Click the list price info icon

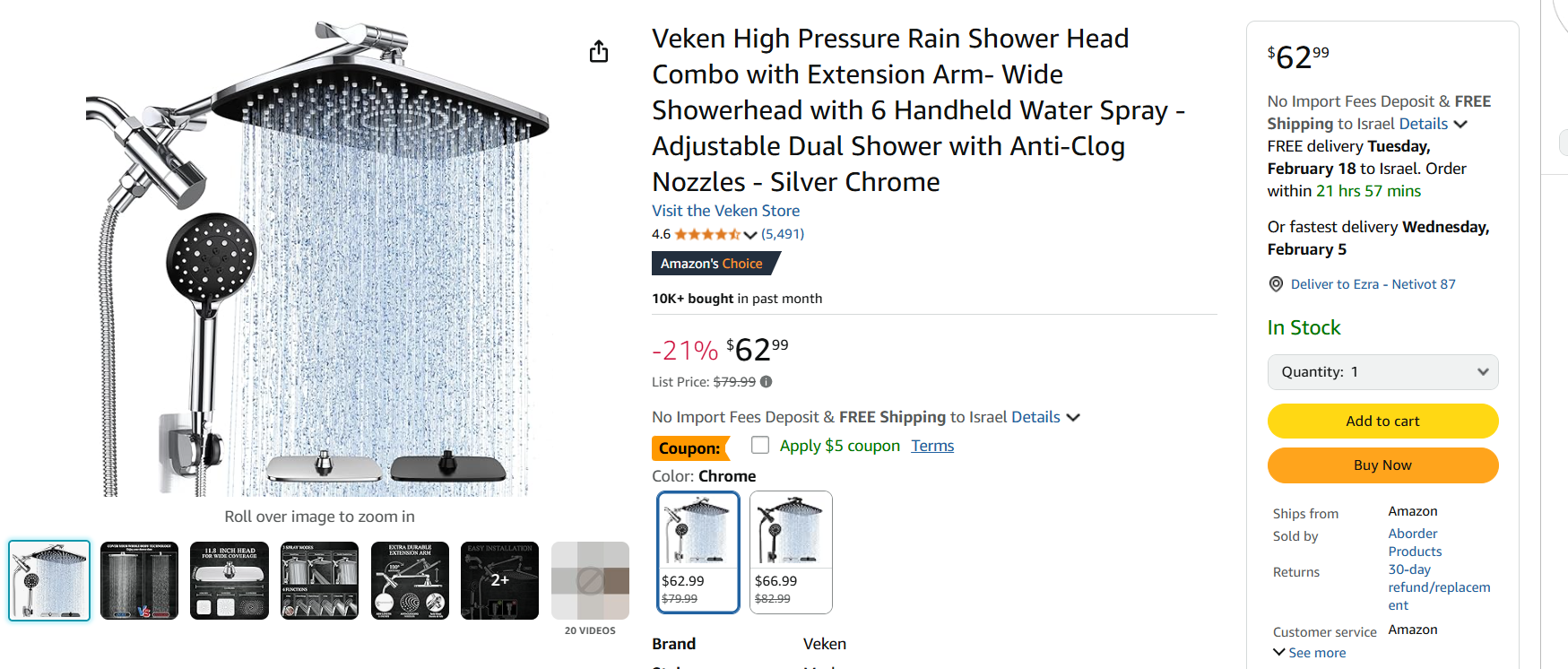pos(767,382)
